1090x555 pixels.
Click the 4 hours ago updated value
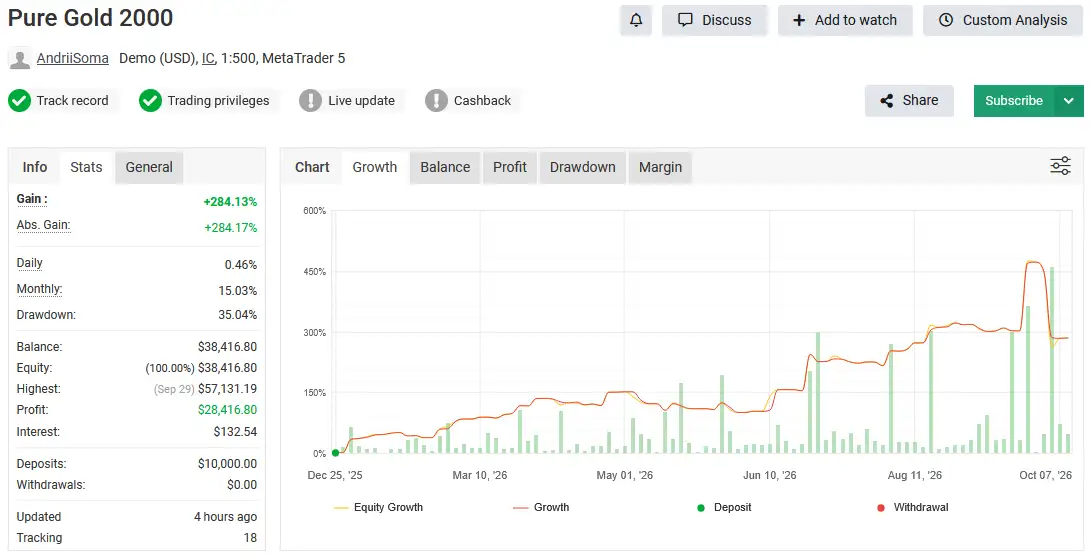(x=225, y=517)
